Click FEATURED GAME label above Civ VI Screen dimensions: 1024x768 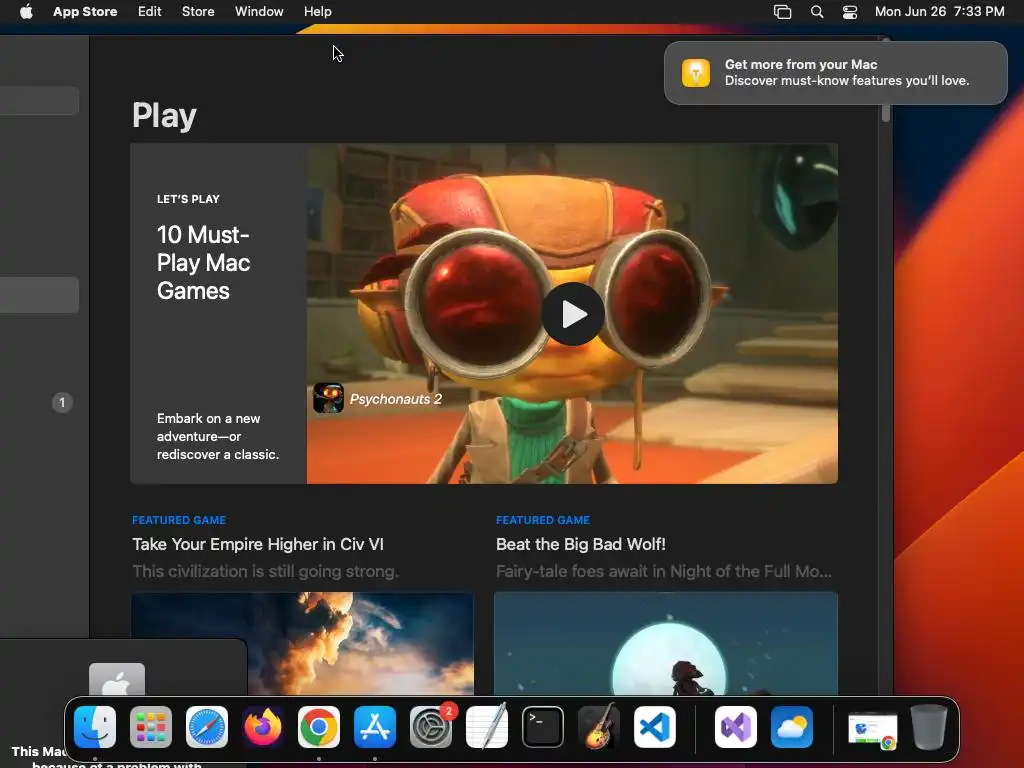(179, 520)
